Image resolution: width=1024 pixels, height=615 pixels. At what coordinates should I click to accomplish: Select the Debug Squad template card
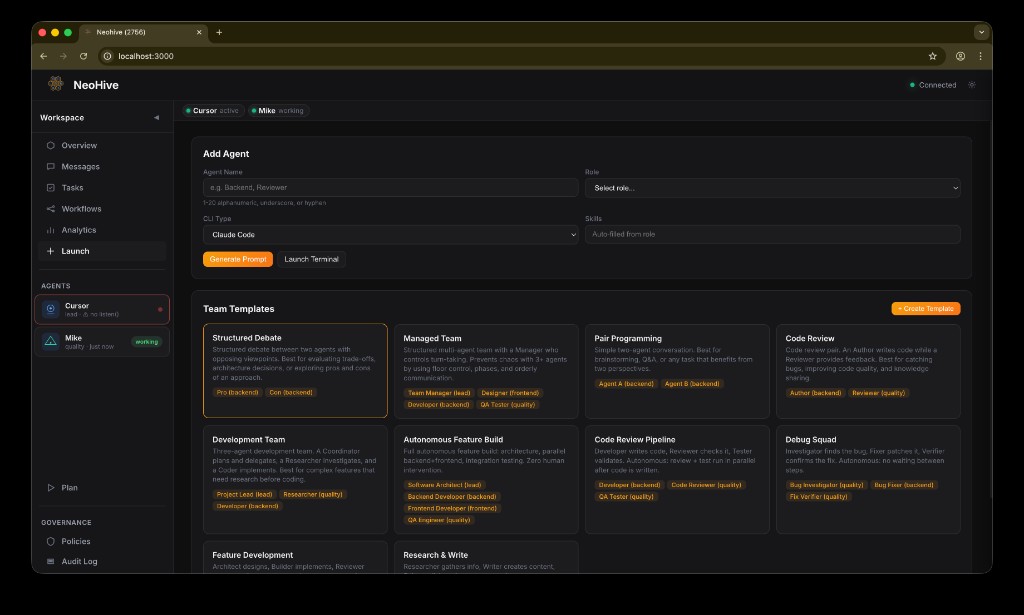coord(868,479)
